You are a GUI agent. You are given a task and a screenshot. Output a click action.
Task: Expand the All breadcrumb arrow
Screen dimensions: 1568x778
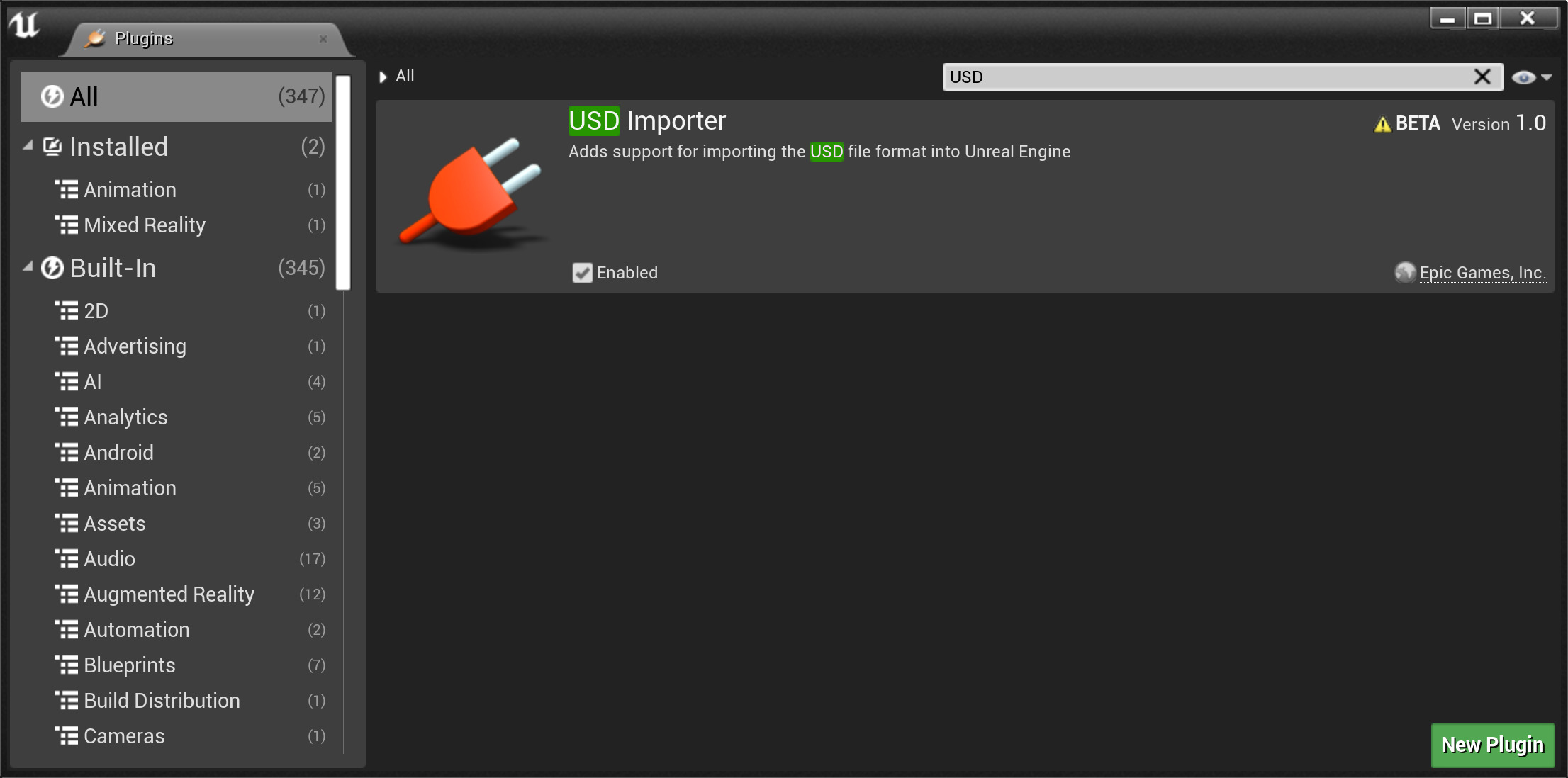(383, 77)
